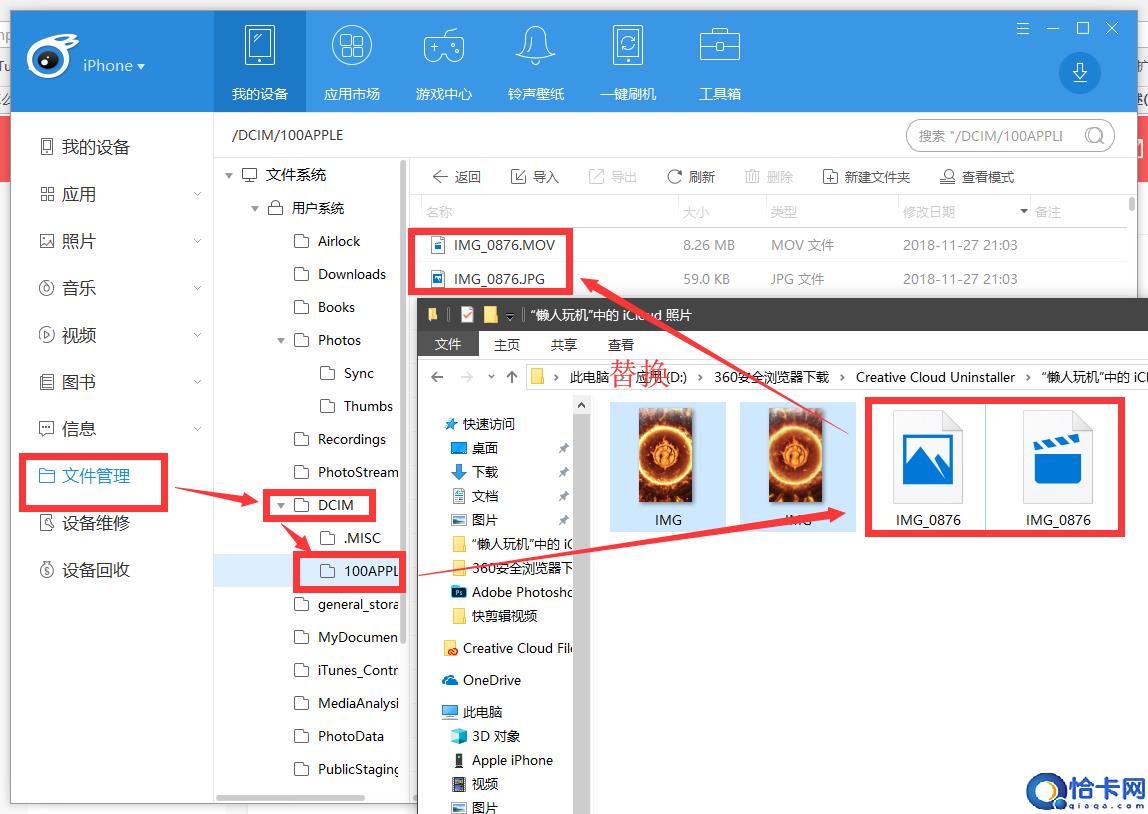Open the iPhone device dropdown

click(113, 66)
